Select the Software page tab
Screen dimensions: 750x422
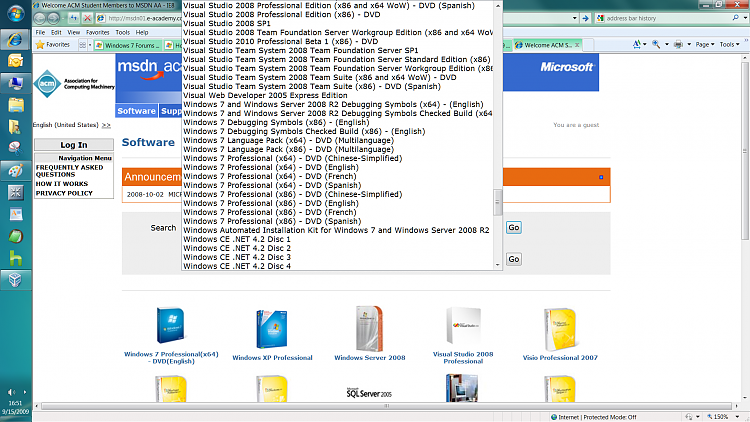[x=136, y=111]
